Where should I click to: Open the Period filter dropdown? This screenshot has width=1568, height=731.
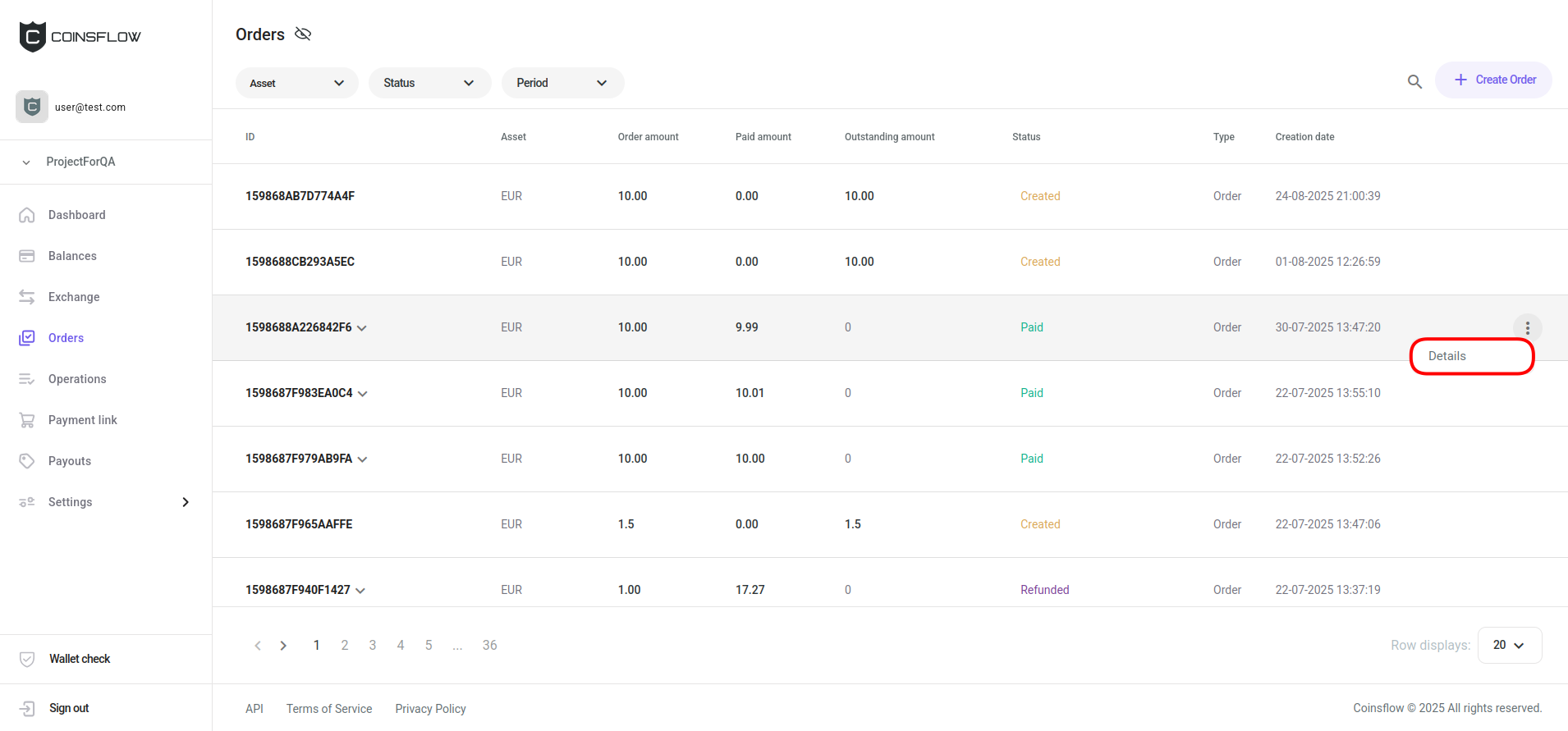coord(562,83)
